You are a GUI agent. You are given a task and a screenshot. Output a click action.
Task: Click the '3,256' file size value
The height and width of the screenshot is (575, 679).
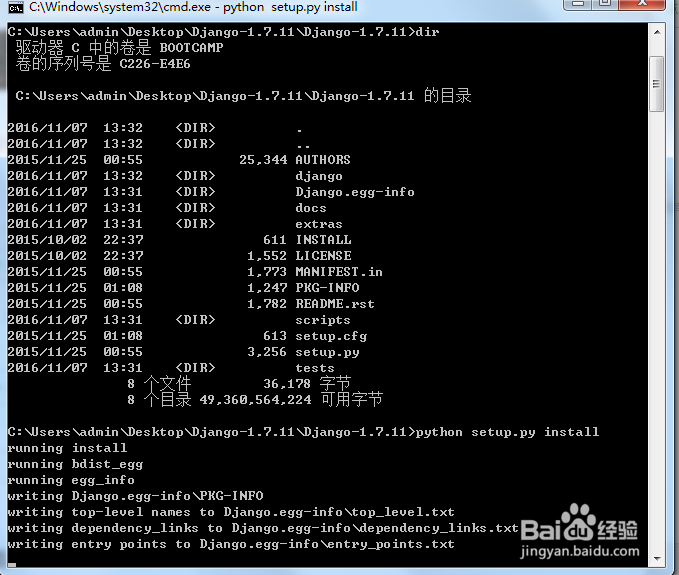pyautogui.click(x=267, y=352)
